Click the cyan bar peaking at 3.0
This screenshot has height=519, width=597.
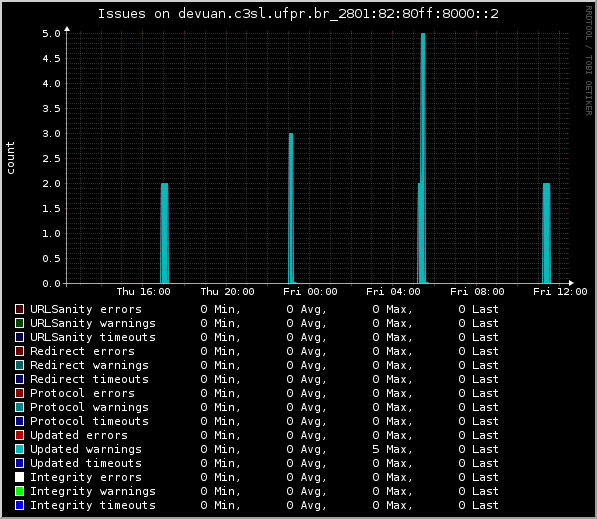(291, 208)
